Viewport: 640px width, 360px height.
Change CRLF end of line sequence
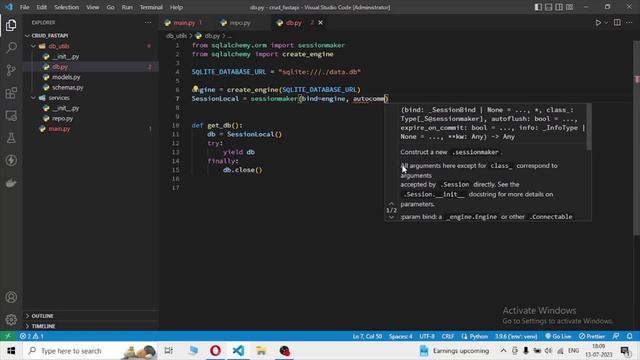[x=448, y=336]
